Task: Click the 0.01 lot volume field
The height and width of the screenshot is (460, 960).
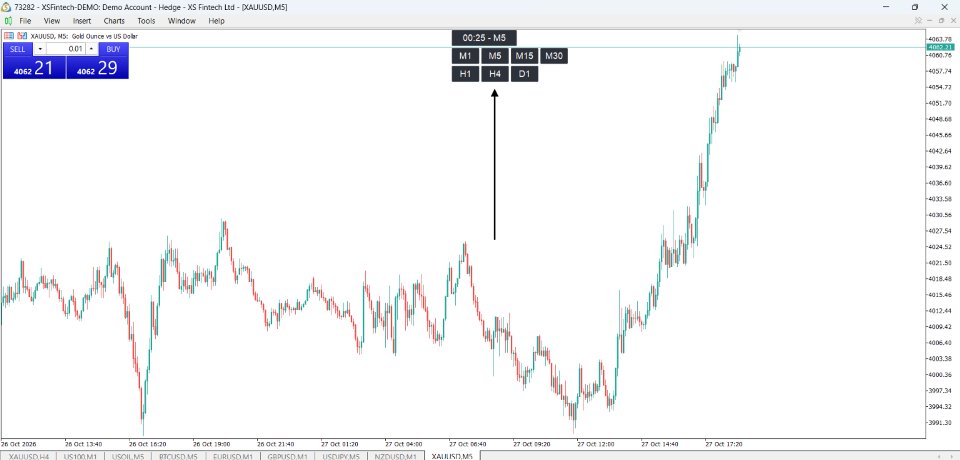Action: 66,49
